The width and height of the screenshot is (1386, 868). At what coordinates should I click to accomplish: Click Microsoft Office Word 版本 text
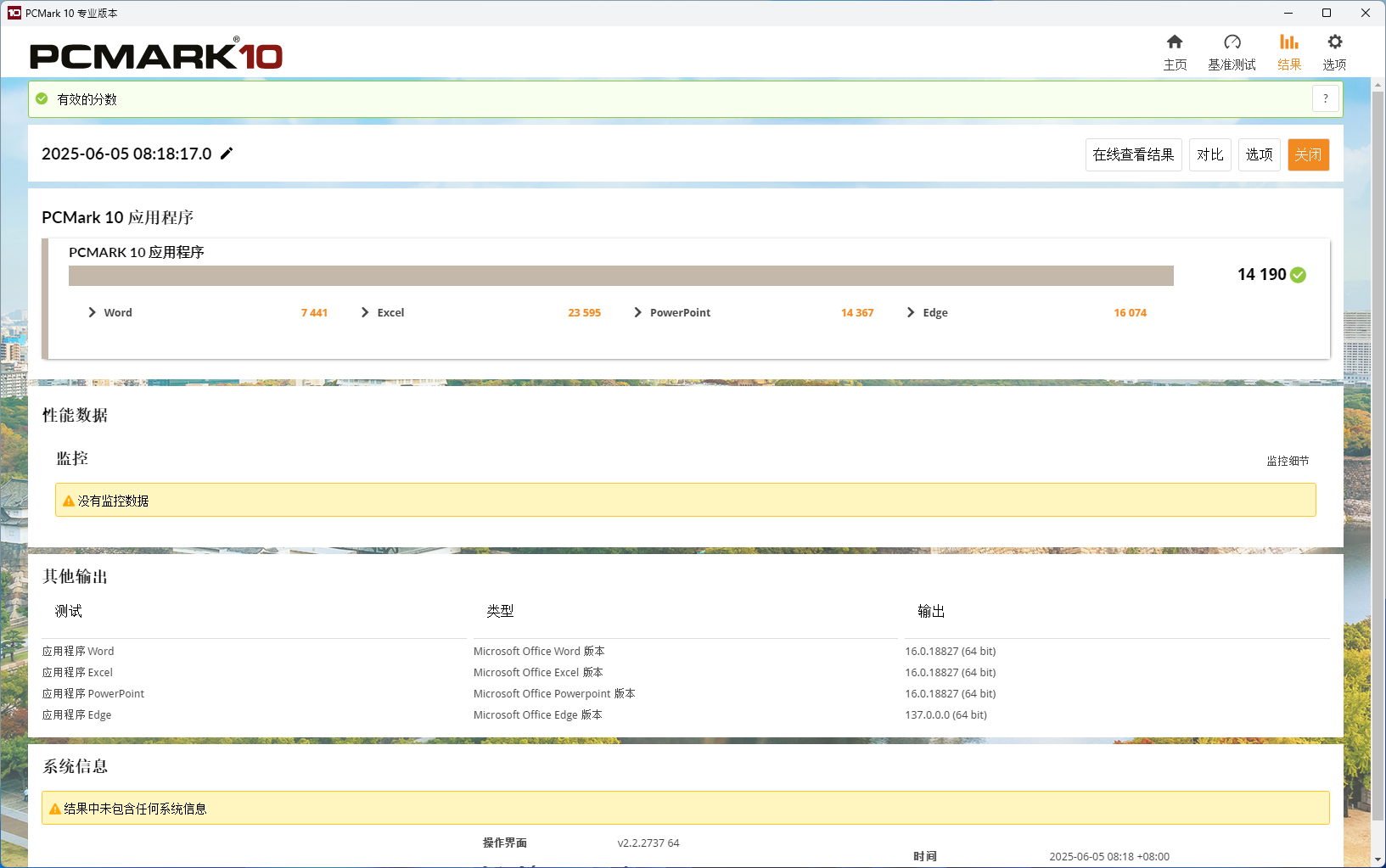coord(539,651)
